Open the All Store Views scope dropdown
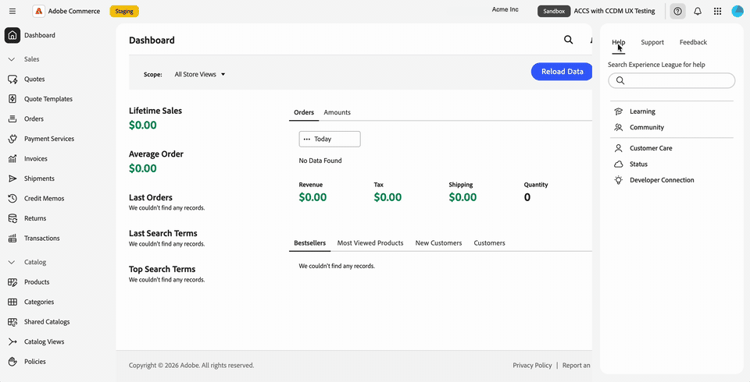The height and width of the screenshot is (382, 750). coord(200,74)
